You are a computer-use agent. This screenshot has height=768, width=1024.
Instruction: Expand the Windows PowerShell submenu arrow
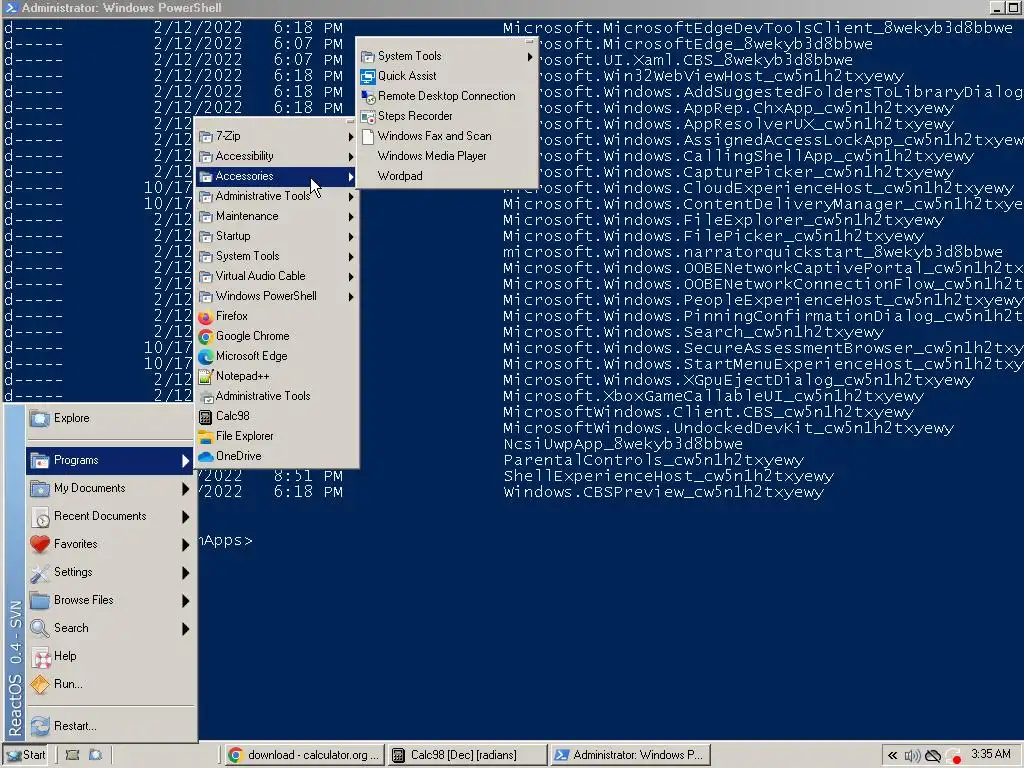point(351,296)
